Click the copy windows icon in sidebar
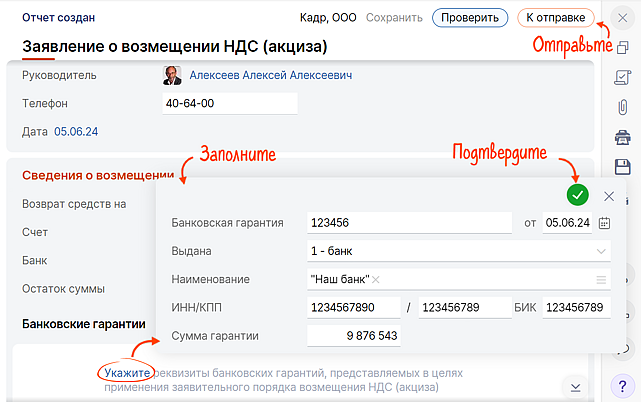 click(622, 47)
